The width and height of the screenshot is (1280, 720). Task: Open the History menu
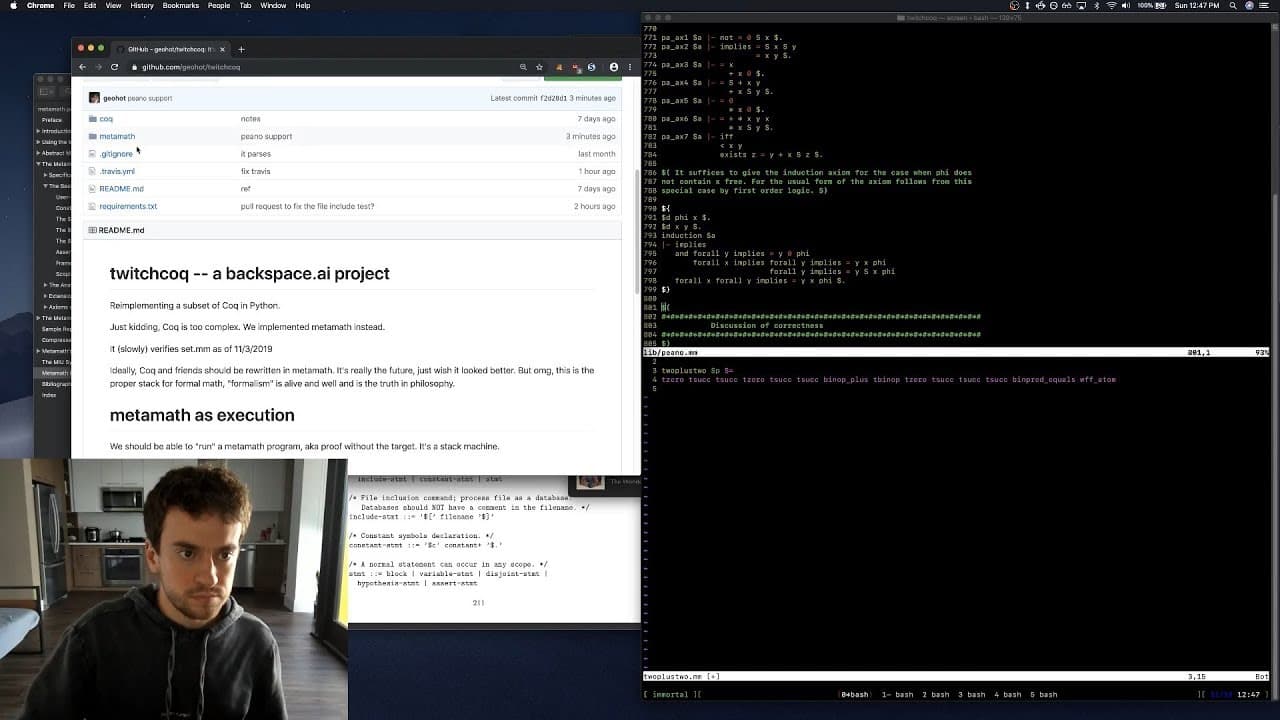[x=142, y=6]
